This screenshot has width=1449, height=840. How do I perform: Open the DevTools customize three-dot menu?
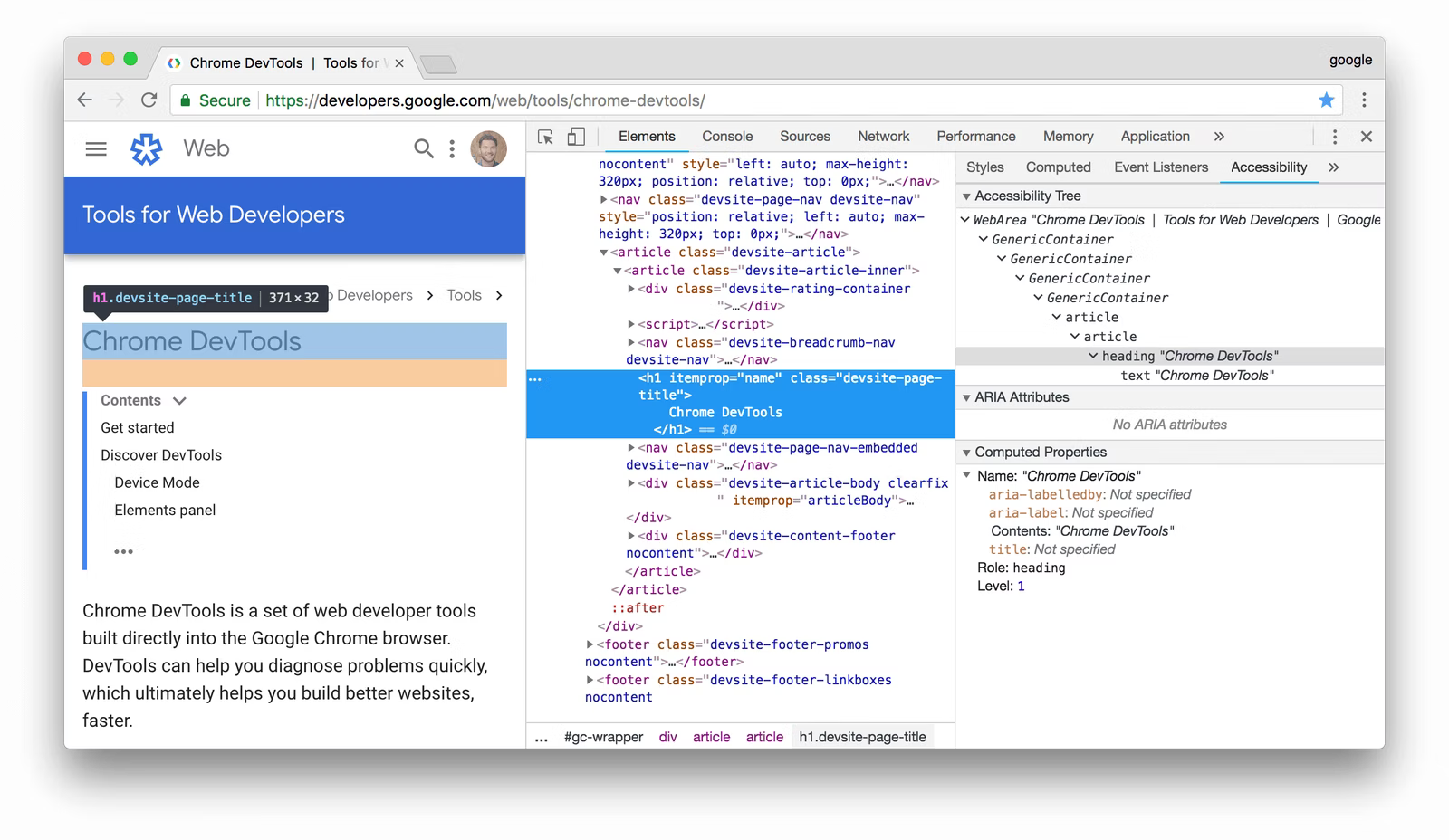(1334, 137)
